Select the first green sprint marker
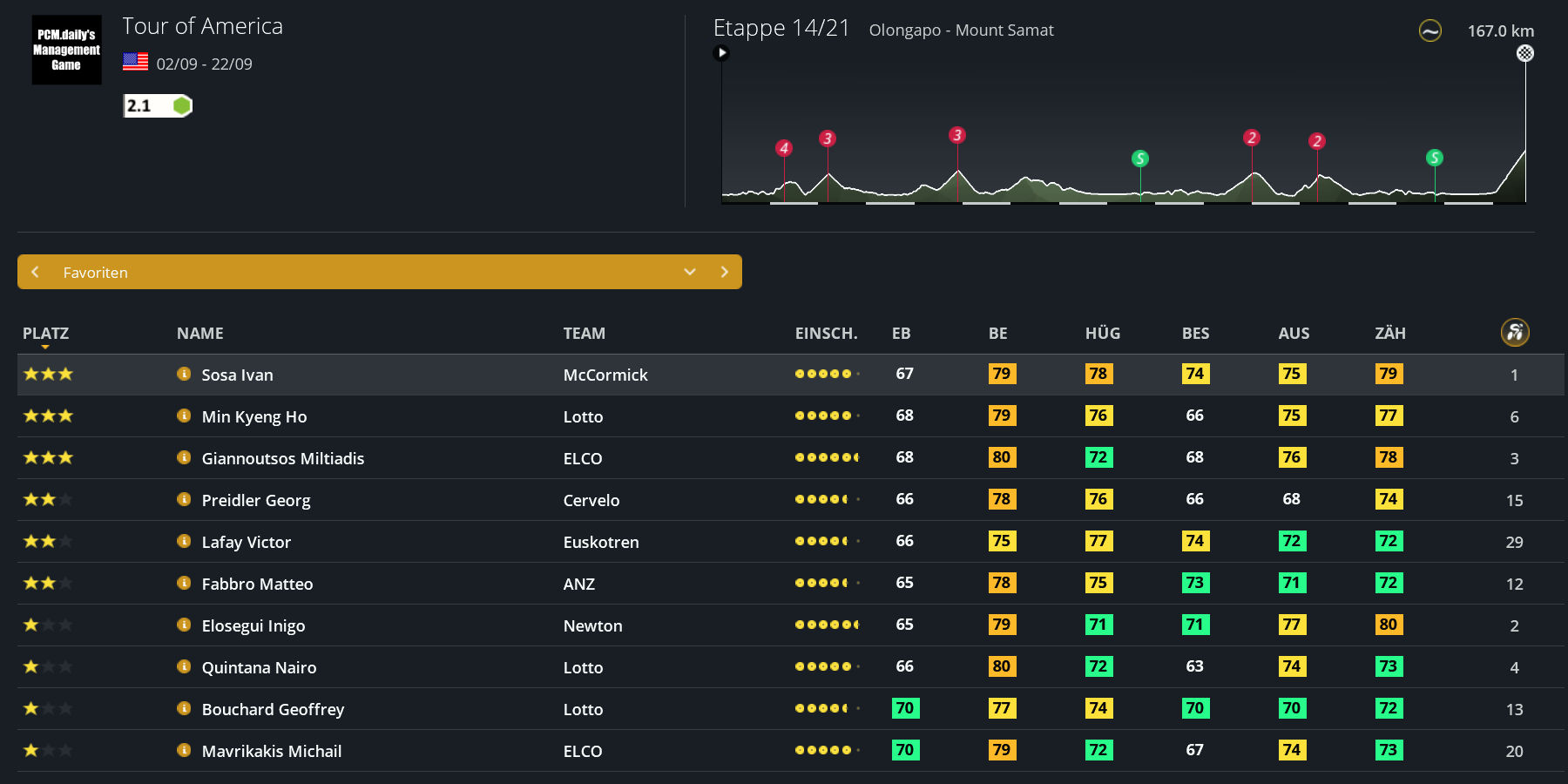Viewport: 1568px width, 784px height. click(x=1139, y=159)
